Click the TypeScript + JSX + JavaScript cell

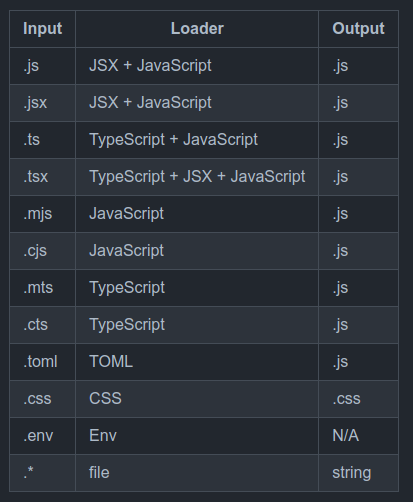click(197, 177)
